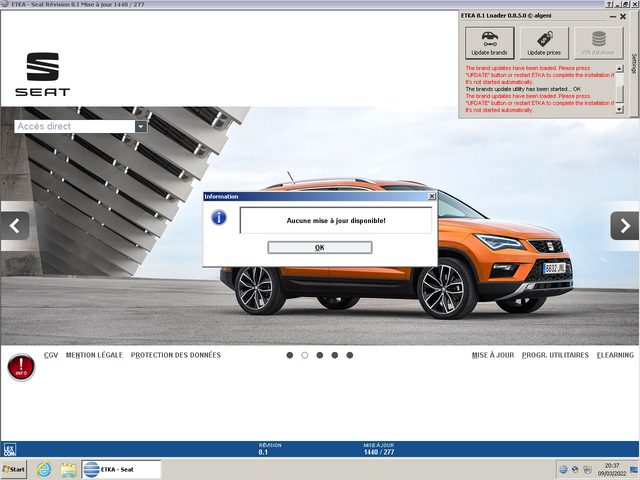
Task: Open the Settings side tab of loader
Action: pos(634,64)
